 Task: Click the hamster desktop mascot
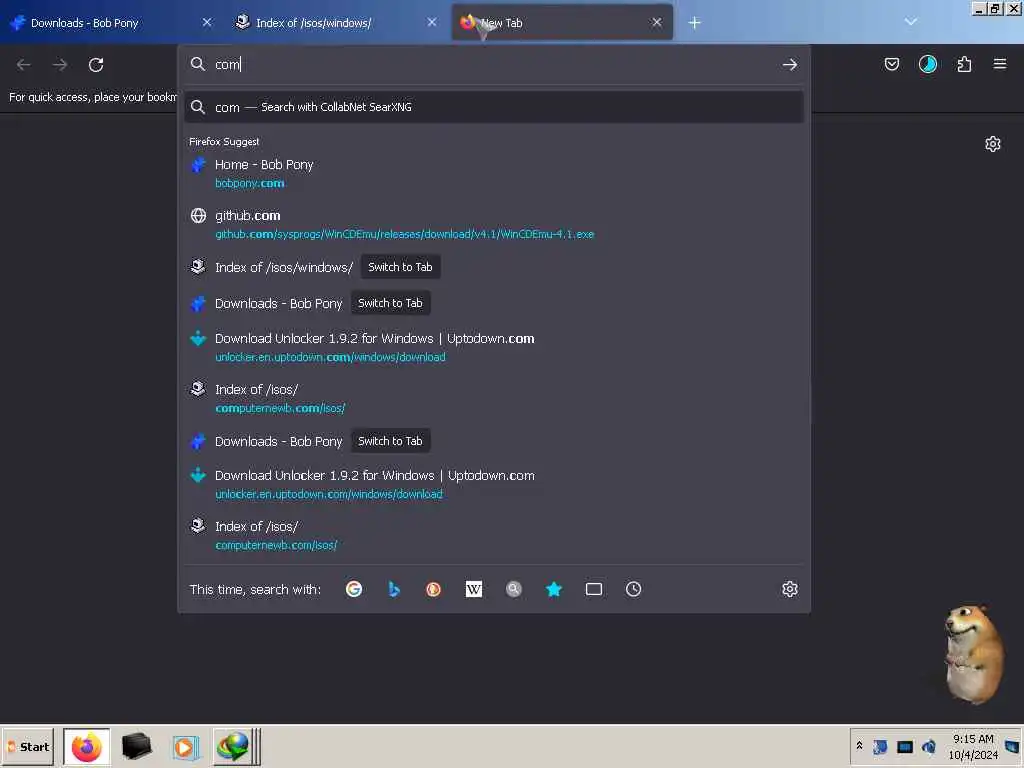(972, 654)
